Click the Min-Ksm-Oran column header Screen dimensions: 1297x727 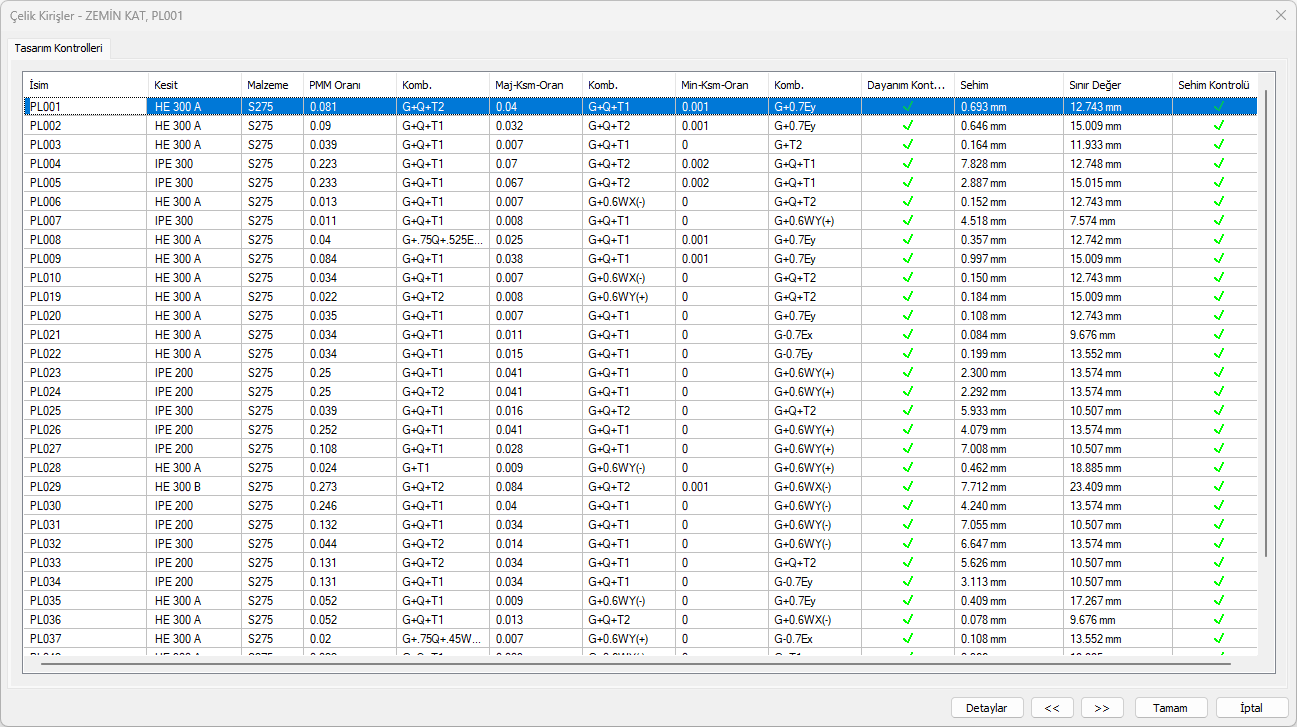(x=722, y=85)
